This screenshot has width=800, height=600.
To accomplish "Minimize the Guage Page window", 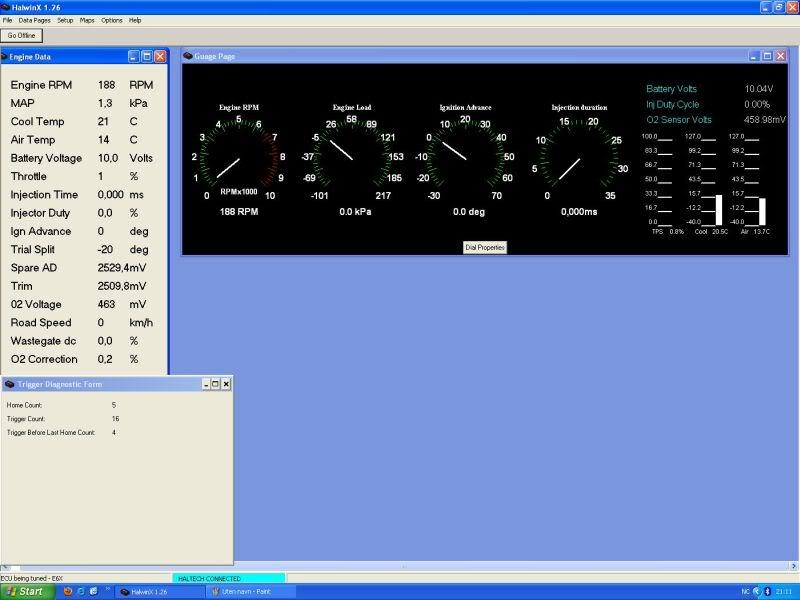I will 754,56.
